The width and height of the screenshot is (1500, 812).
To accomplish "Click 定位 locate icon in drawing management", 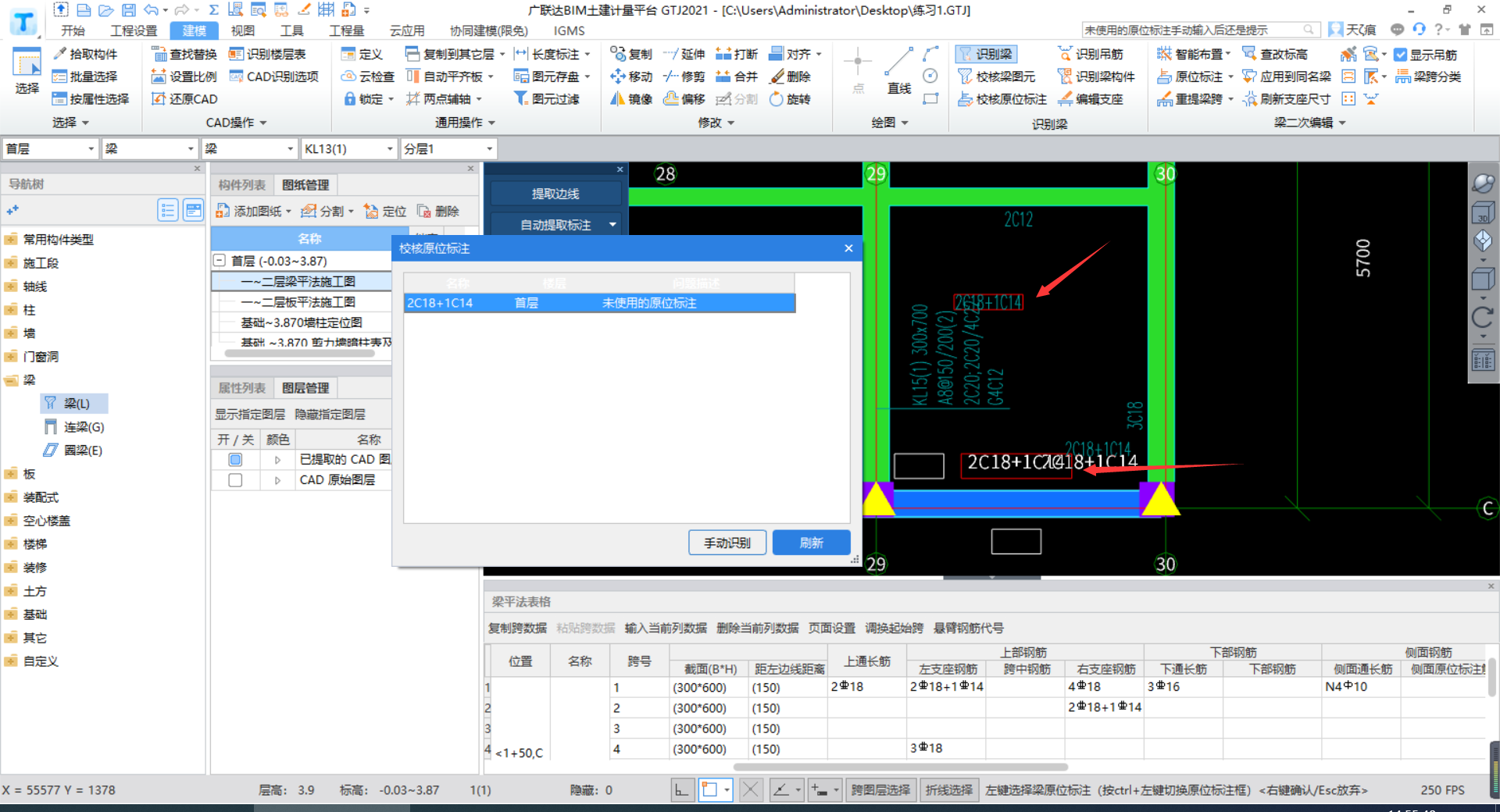I will (385, 212).
